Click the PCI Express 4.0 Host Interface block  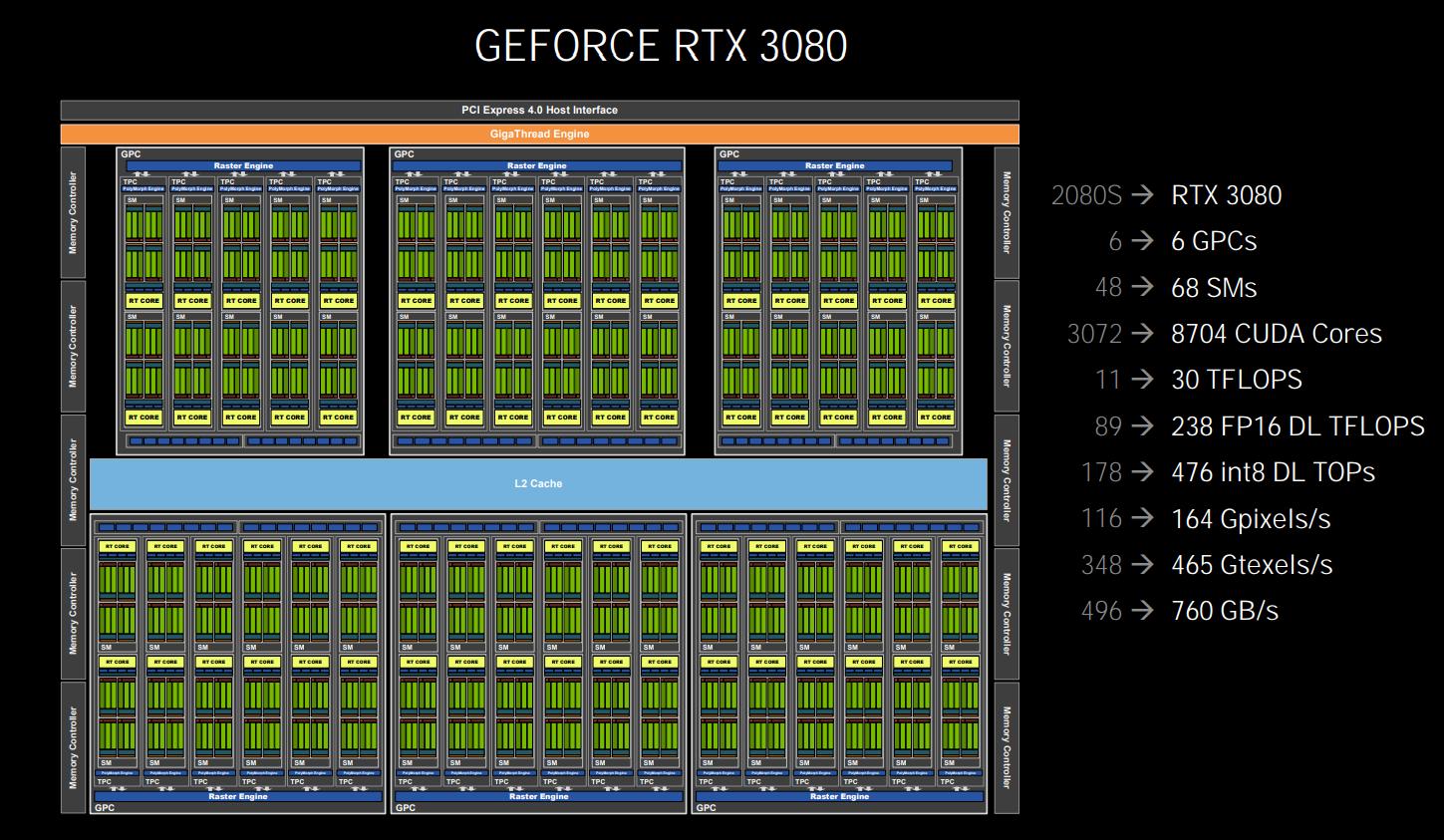click(x=541, y=110)
